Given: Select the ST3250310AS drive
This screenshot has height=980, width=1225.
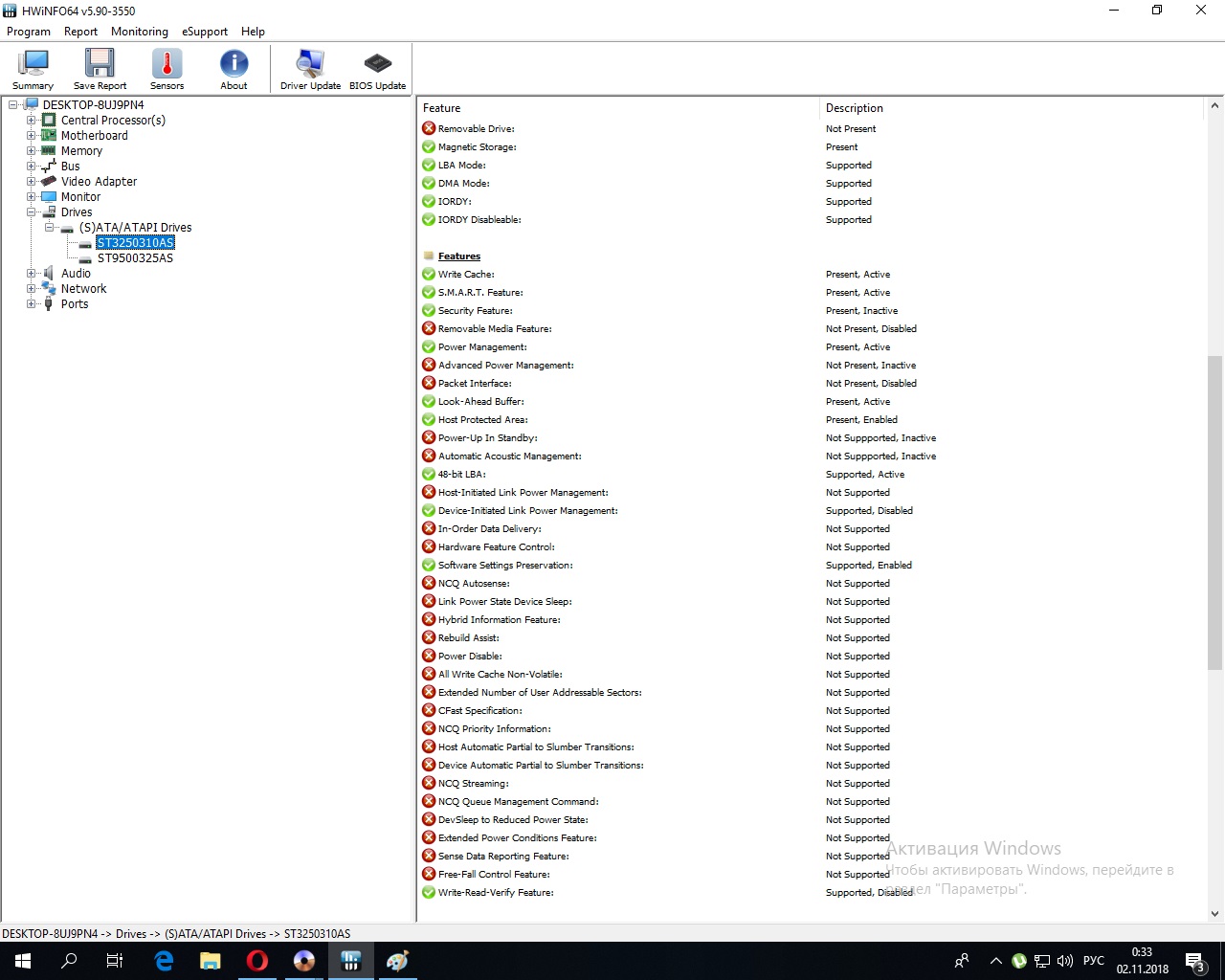Looking at the screenshot, I should (135, 243).
